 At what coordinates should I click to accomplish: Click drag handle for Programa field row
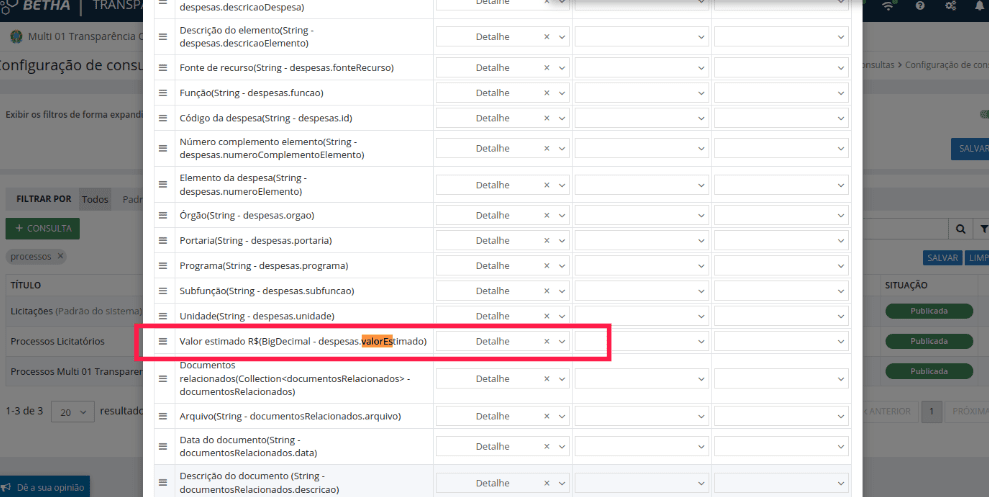click(x=163, y=266)
